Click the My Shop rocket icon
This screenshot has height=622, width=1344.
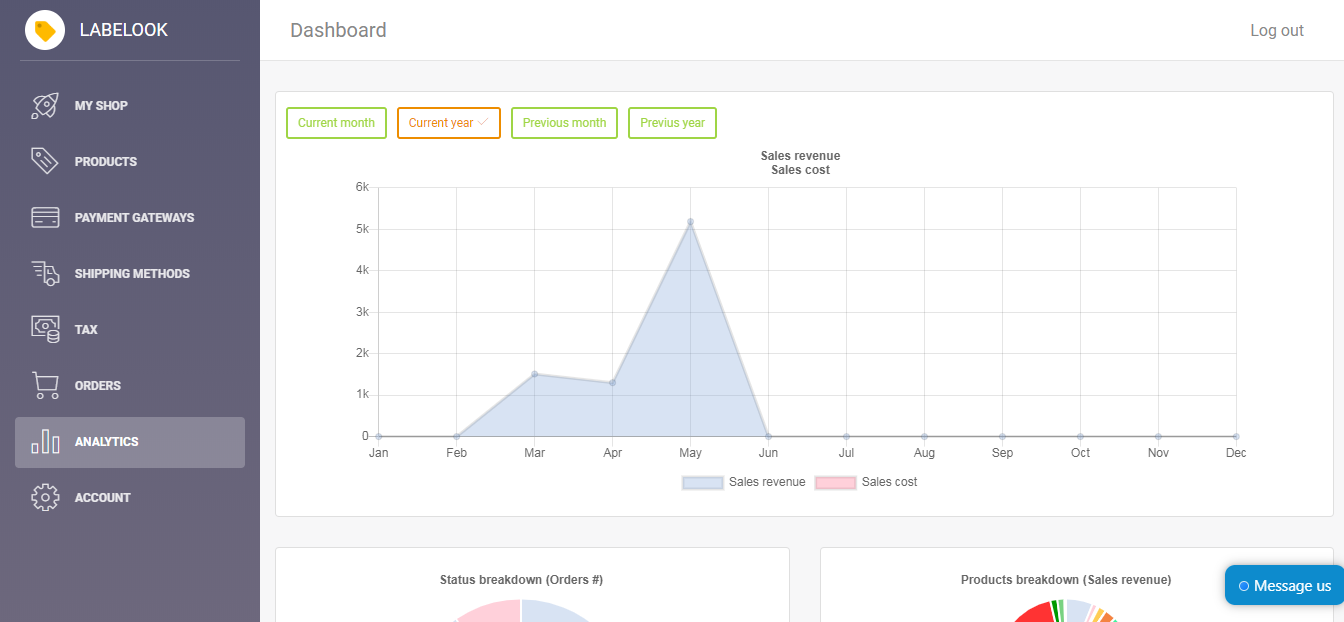pyautogui.click(x=45, y=105)
